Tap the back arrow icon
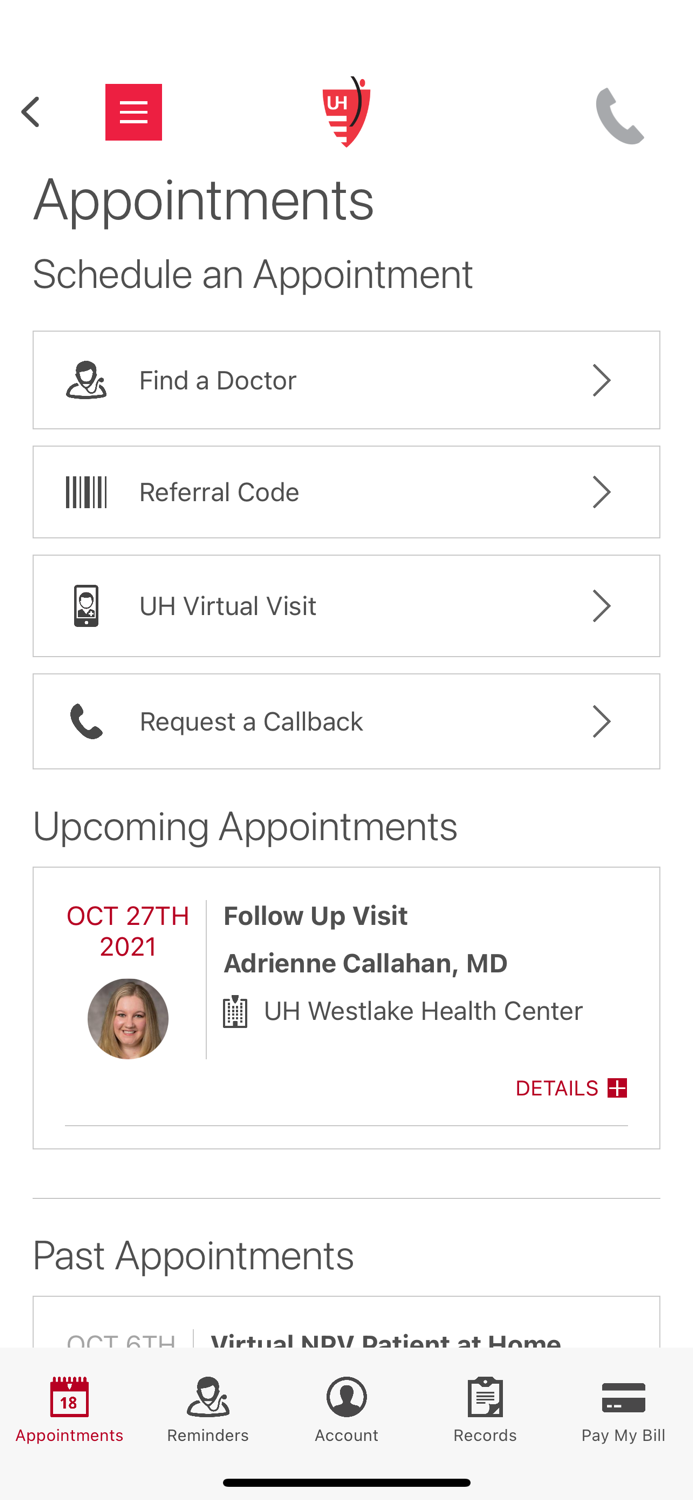The image size is (693, 1500). [31, 112]
